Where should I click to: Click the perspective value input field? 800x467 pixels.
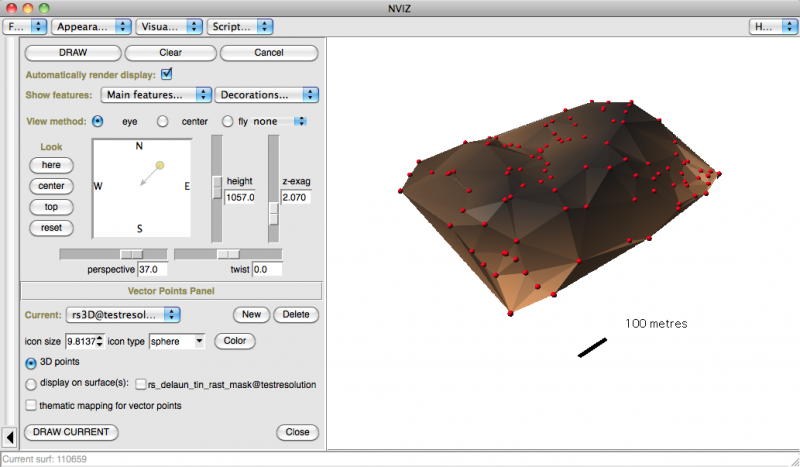pyautogui.click(x=153, y=270)
